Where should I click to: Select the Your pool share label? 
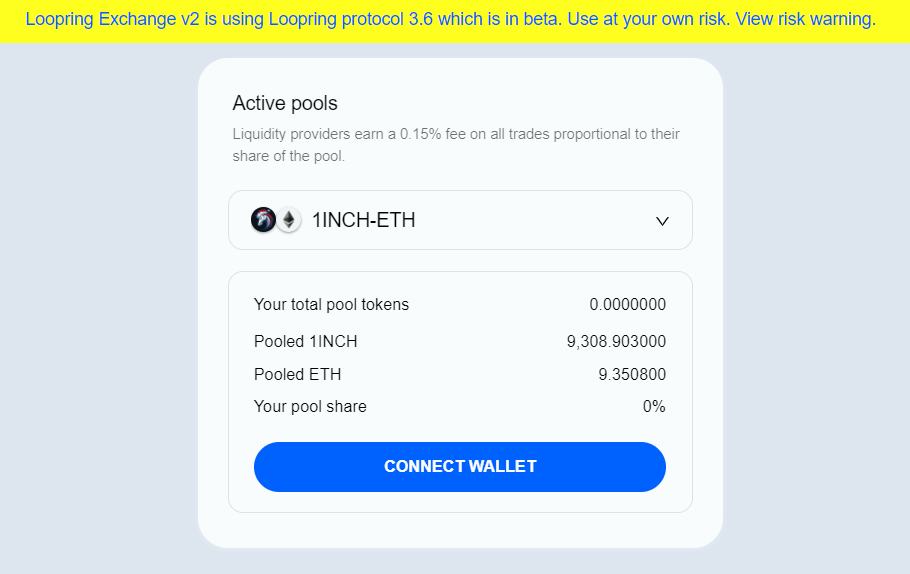[x=310, y=406]
